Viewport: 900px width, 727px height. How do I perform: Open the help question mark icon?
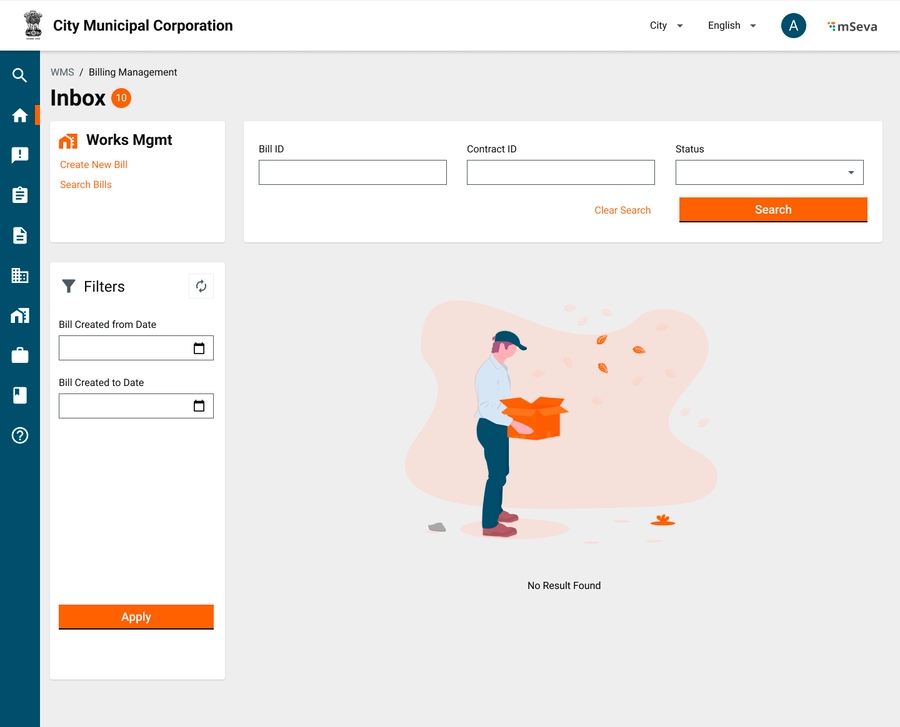19,435
